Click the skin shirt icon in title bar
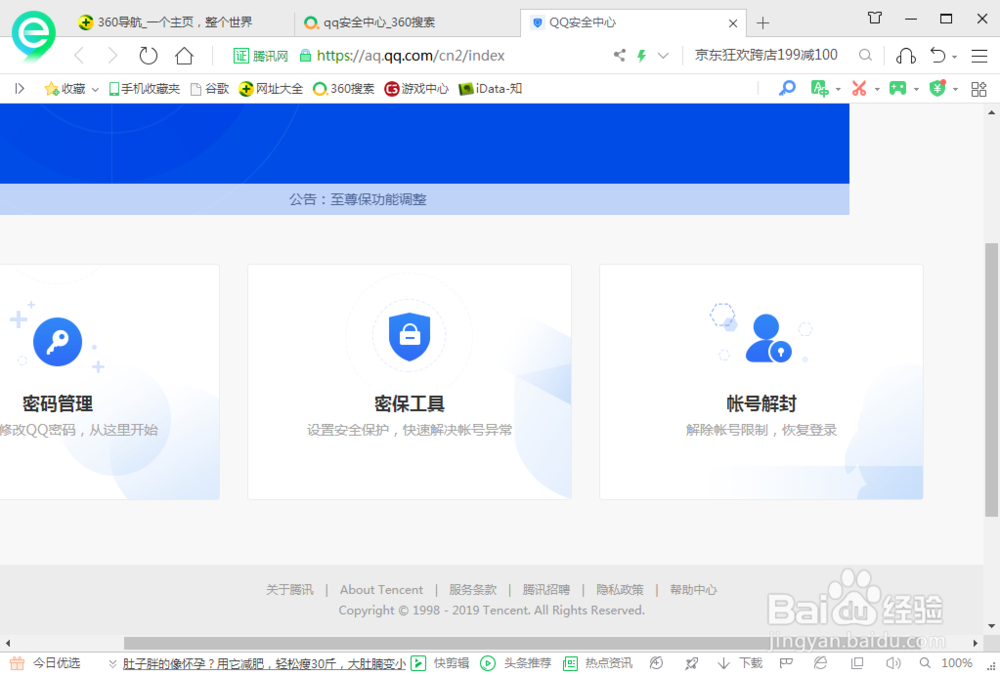 875,18
